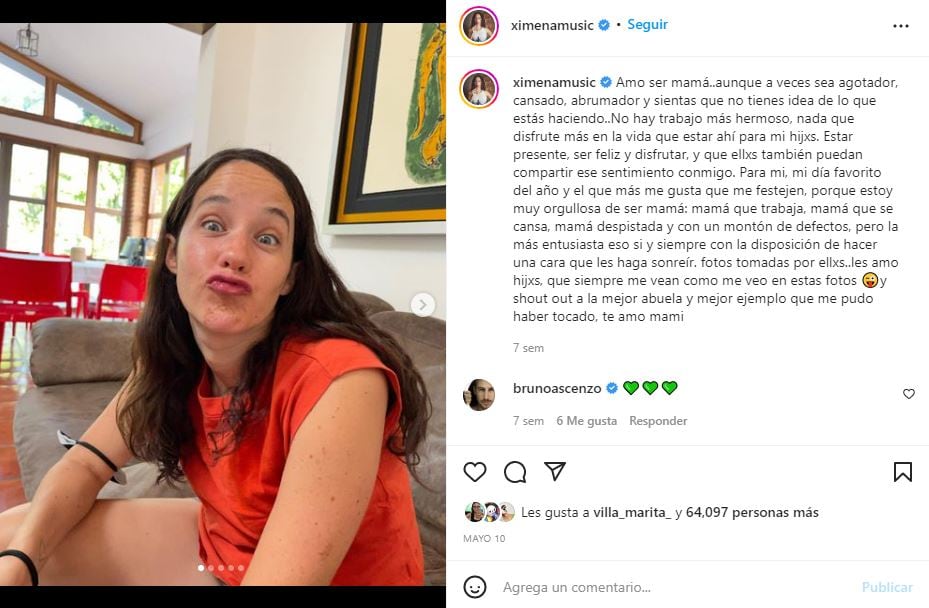The width and height of the screenshot is (929, 608).
Task: Save post with bookmark icon
Action: [902, 472]
